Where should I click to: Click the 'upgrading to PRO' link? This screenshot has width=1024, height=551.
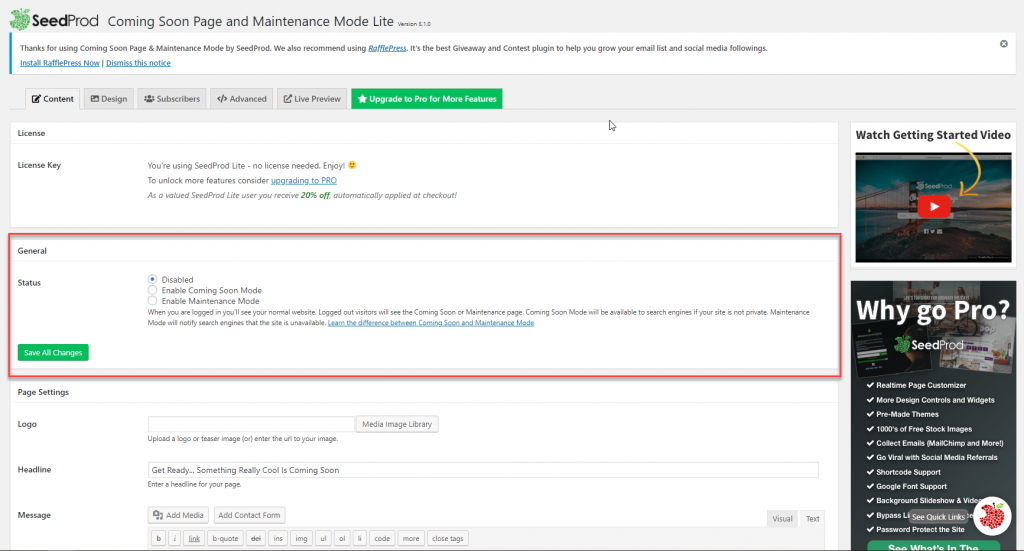(303, 180)
